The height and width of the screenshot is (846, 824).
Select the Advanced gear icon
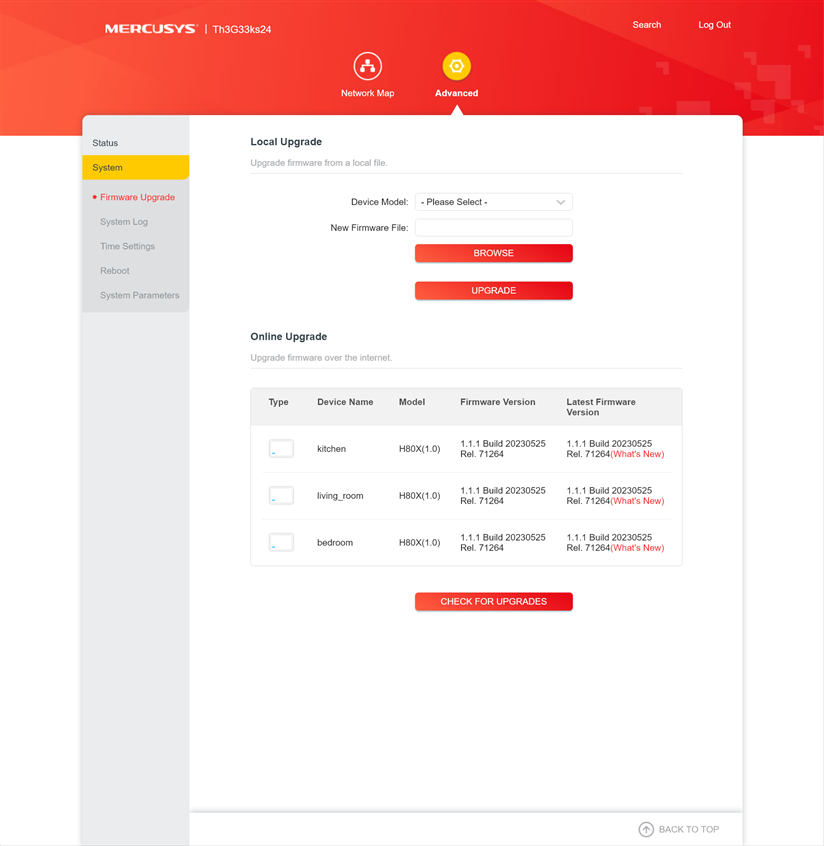[457, 66]
